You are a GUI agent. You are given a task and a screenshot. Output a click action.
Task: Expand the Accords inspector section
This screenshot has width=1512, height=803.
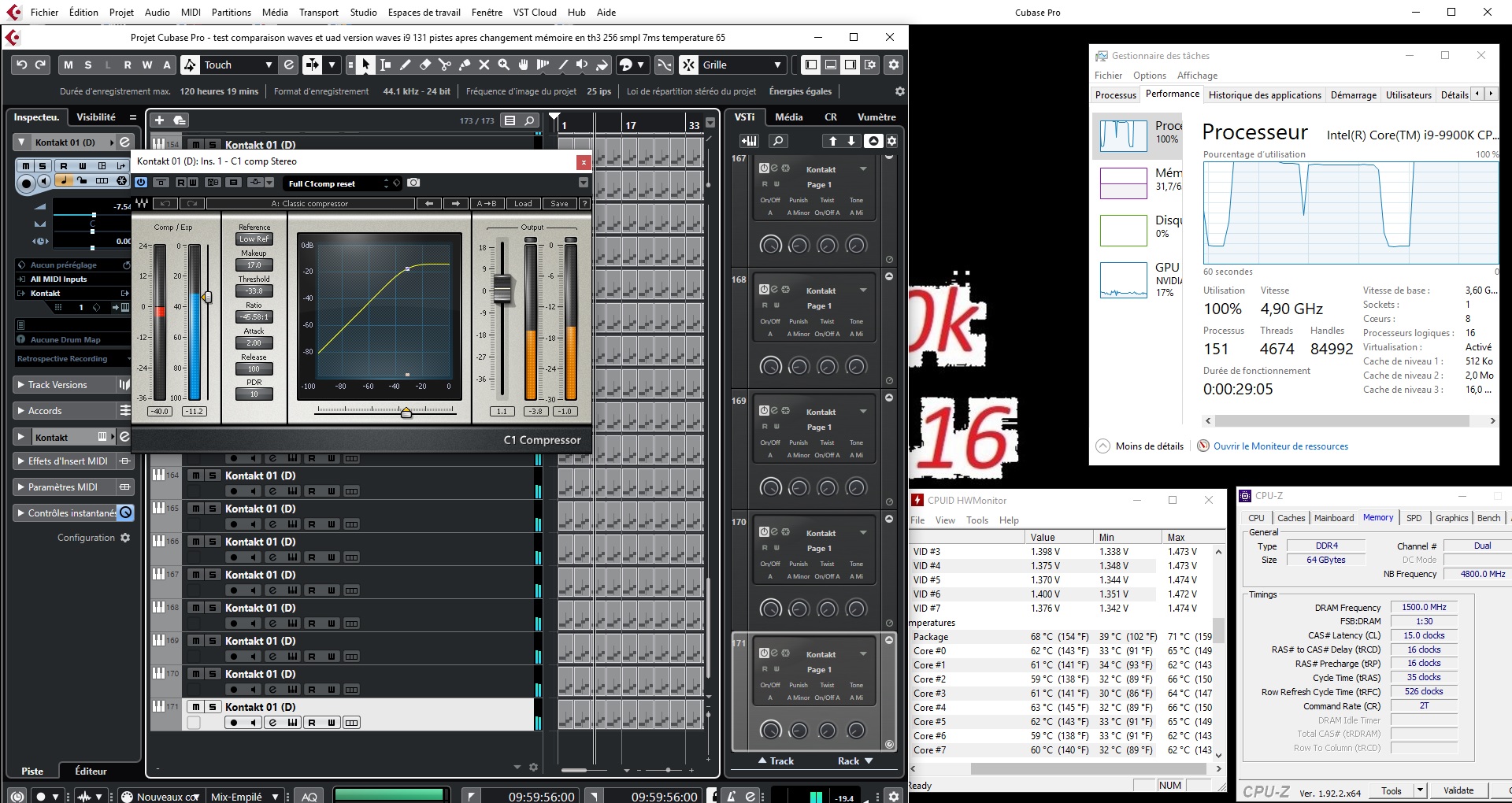20,411
